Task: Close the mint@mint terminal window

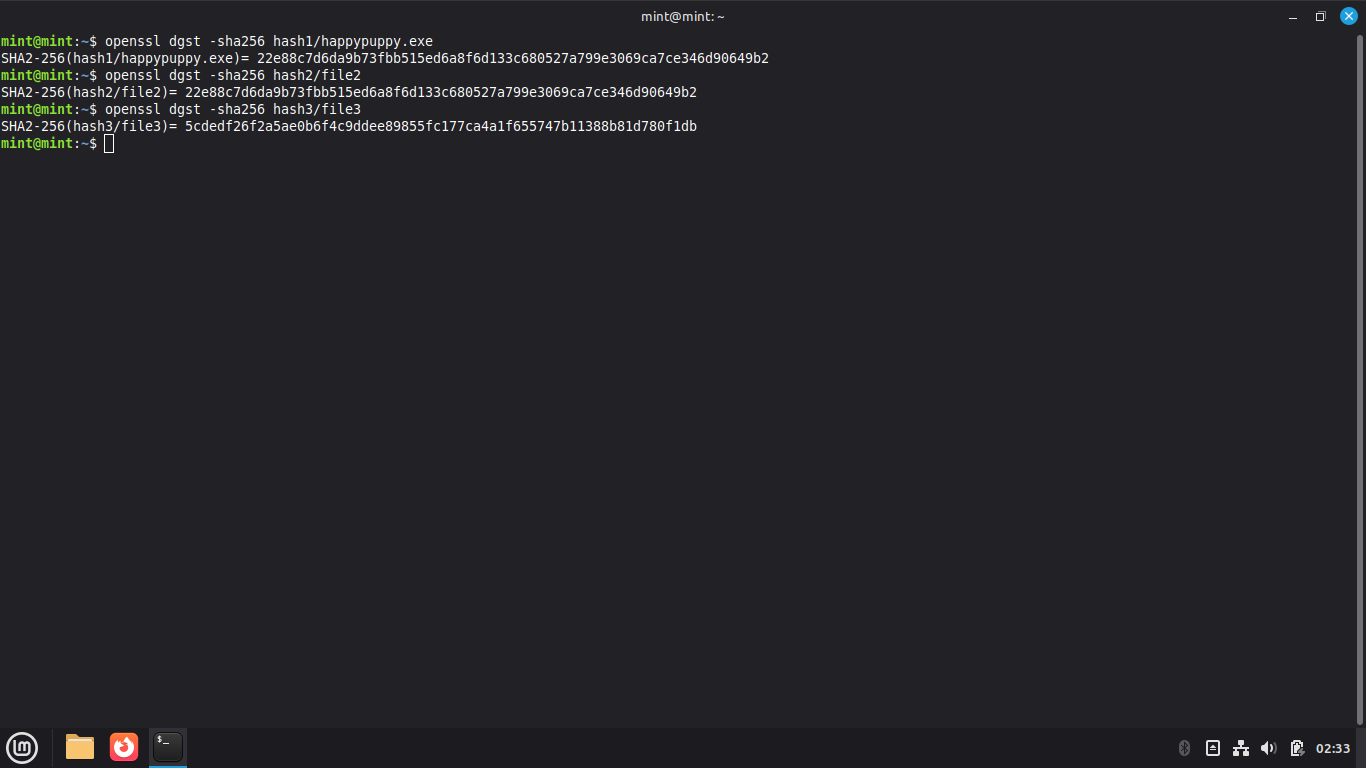Action: pos(1348,16)
